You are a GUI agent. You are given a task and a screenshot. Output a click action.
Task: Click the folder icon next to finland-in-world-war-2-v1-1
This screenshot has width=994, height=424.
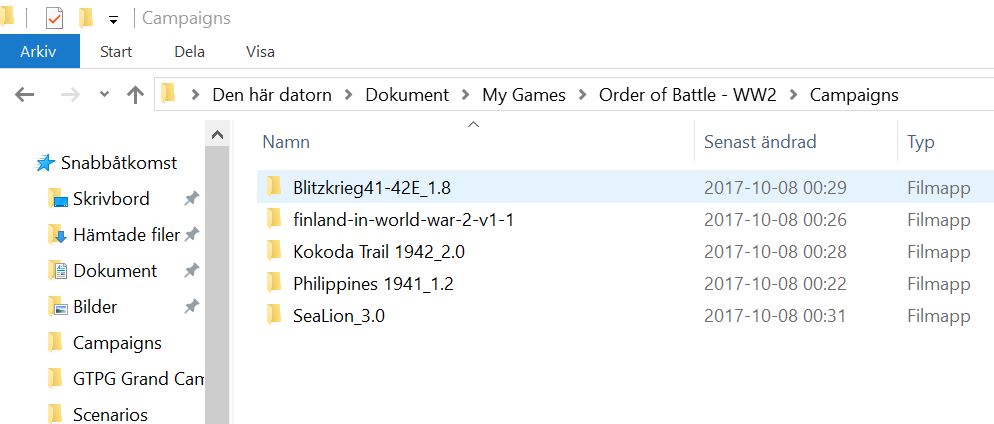click(274, 219)
